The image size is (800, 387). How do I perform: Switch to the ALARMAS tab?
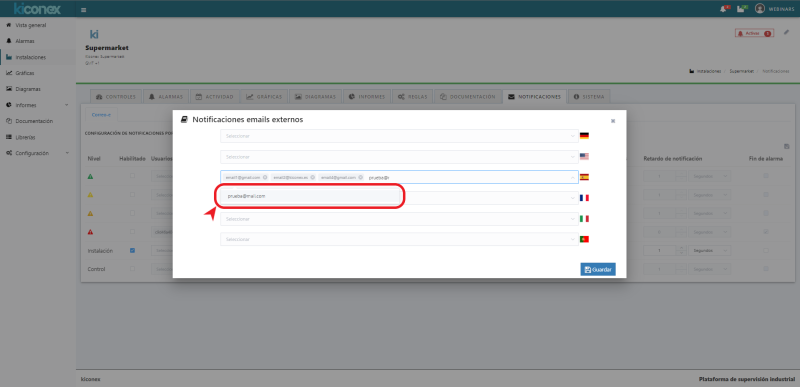(166, 96)
